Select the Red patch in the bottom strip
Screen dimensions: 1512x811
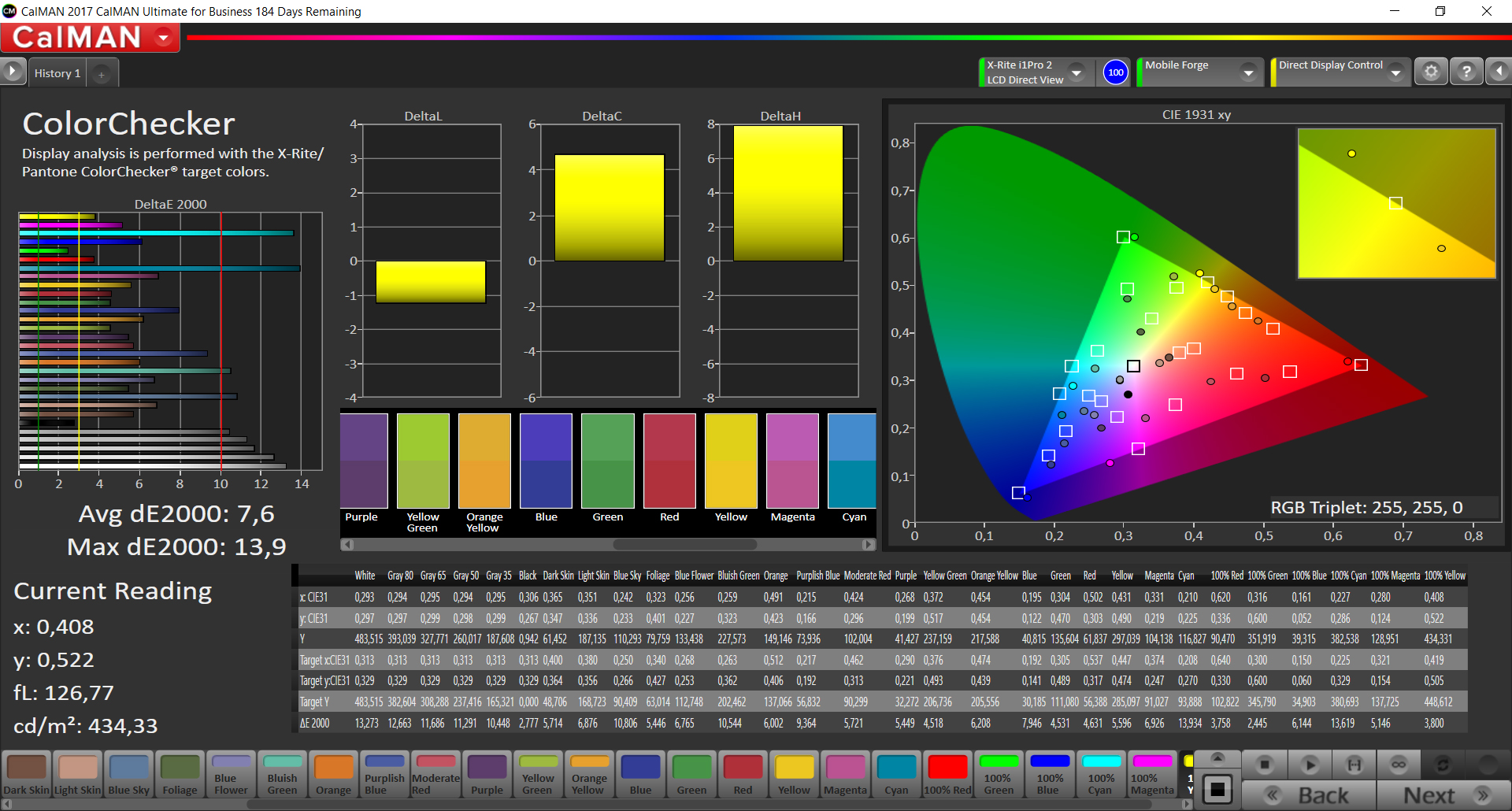(x=743, y=775)
